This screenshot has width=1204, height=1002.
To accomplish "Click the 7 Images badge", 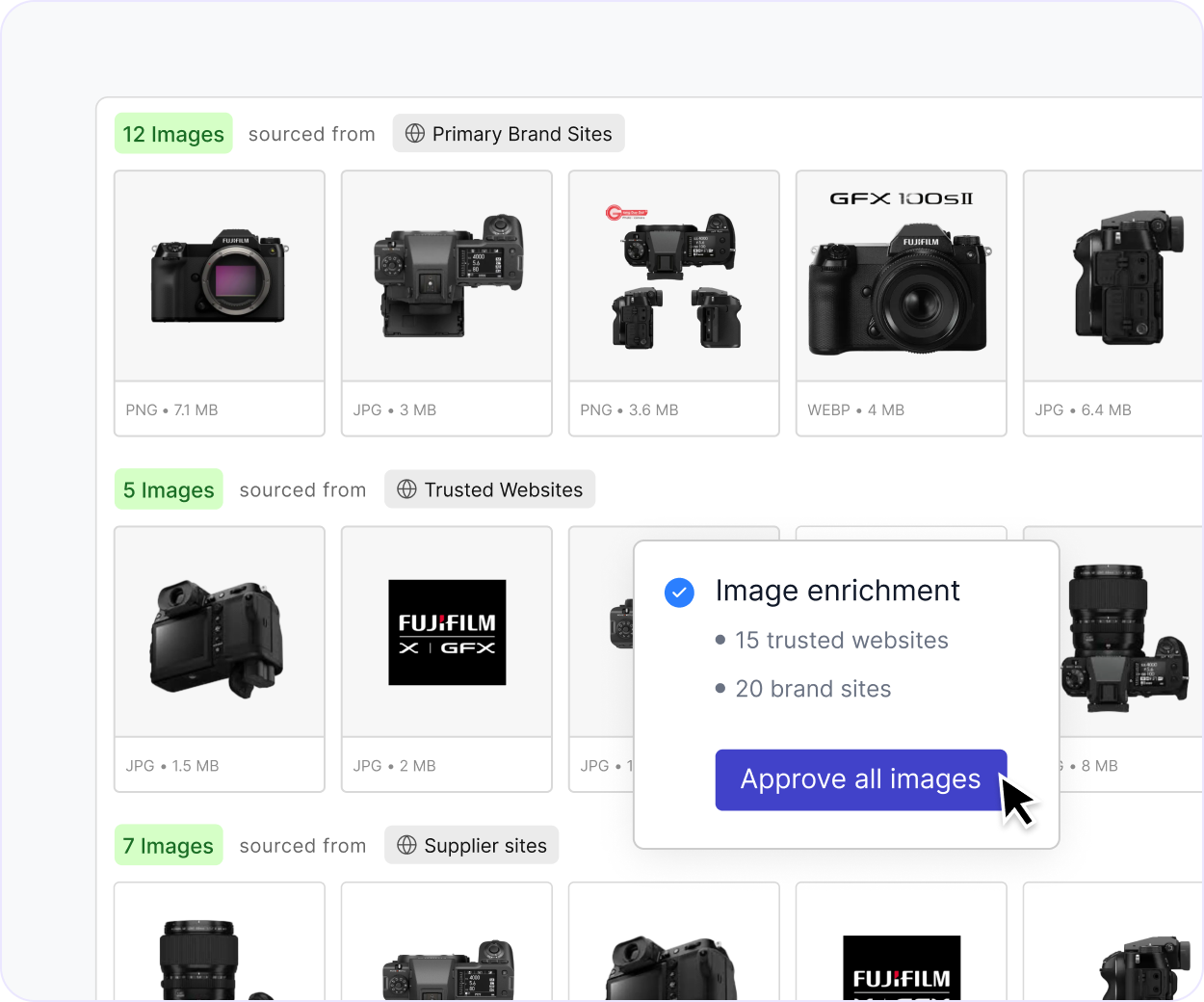I will (169, 846).
